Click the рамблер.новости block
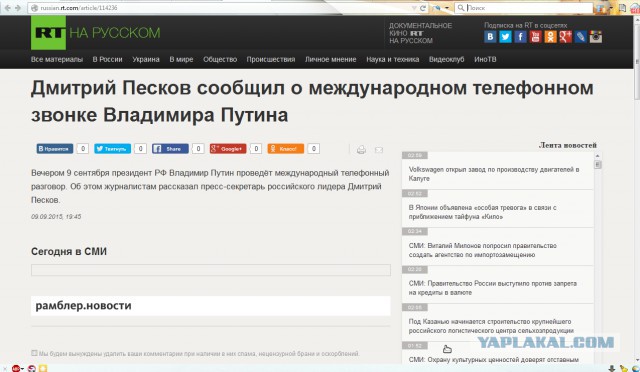This screenshot has width=640, height=372. (x=211, y=306)
